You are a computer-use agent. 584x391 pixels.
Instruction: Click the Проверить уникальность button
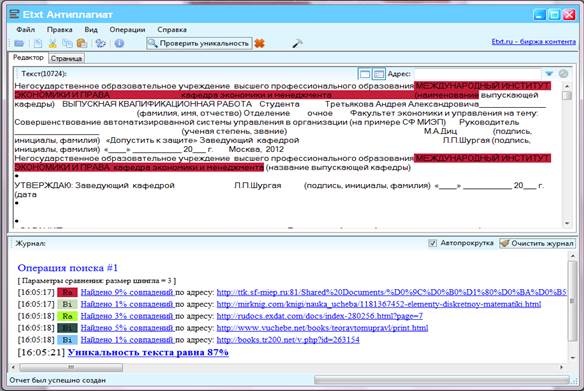(199, 44)
